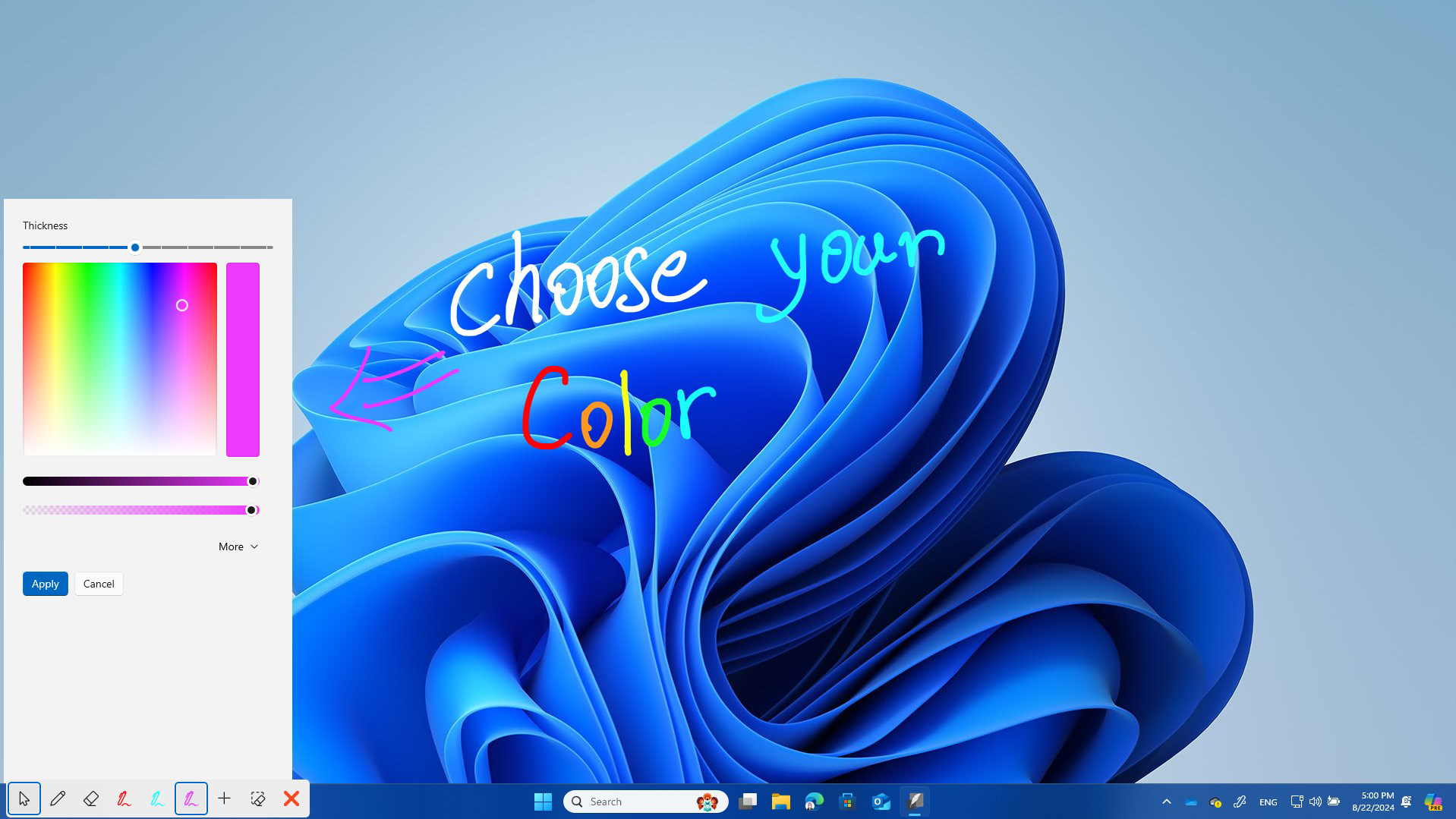This screenshot has height=819, width=1456.
Task: Open File Explorer from taskbar
Action: (x=781, y=802)
